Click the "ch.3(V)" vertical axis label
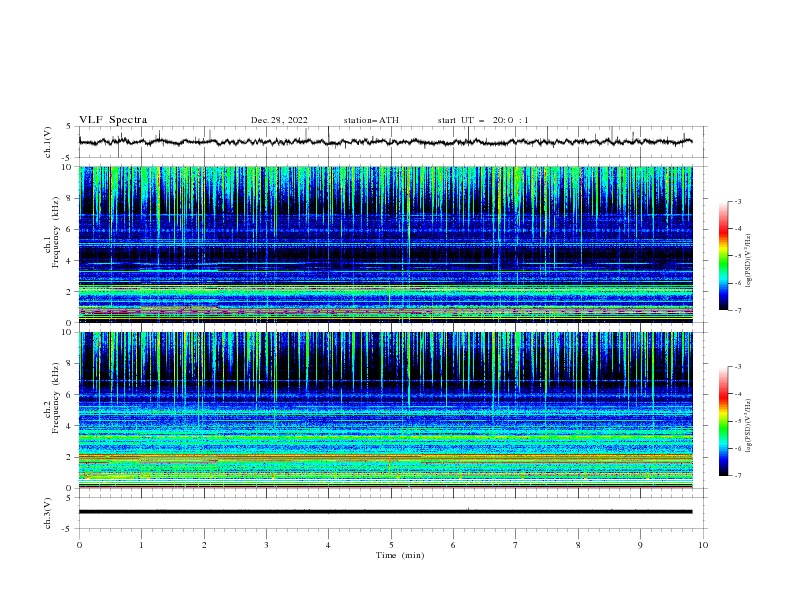The image size is (792, 612). pos(48,513)
